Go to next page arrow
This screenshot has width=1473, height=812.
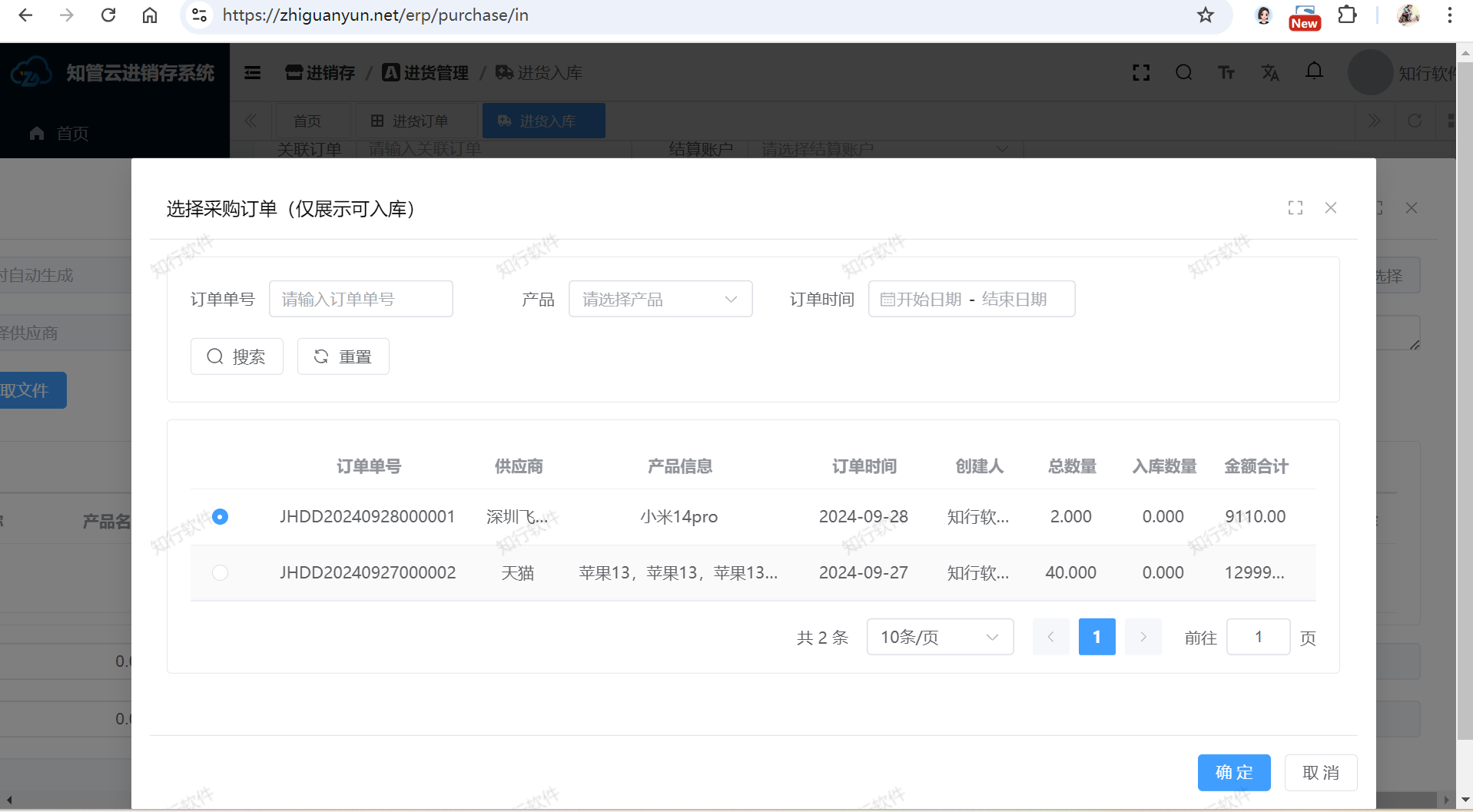pyautogui.click(x=1143, y=638)
